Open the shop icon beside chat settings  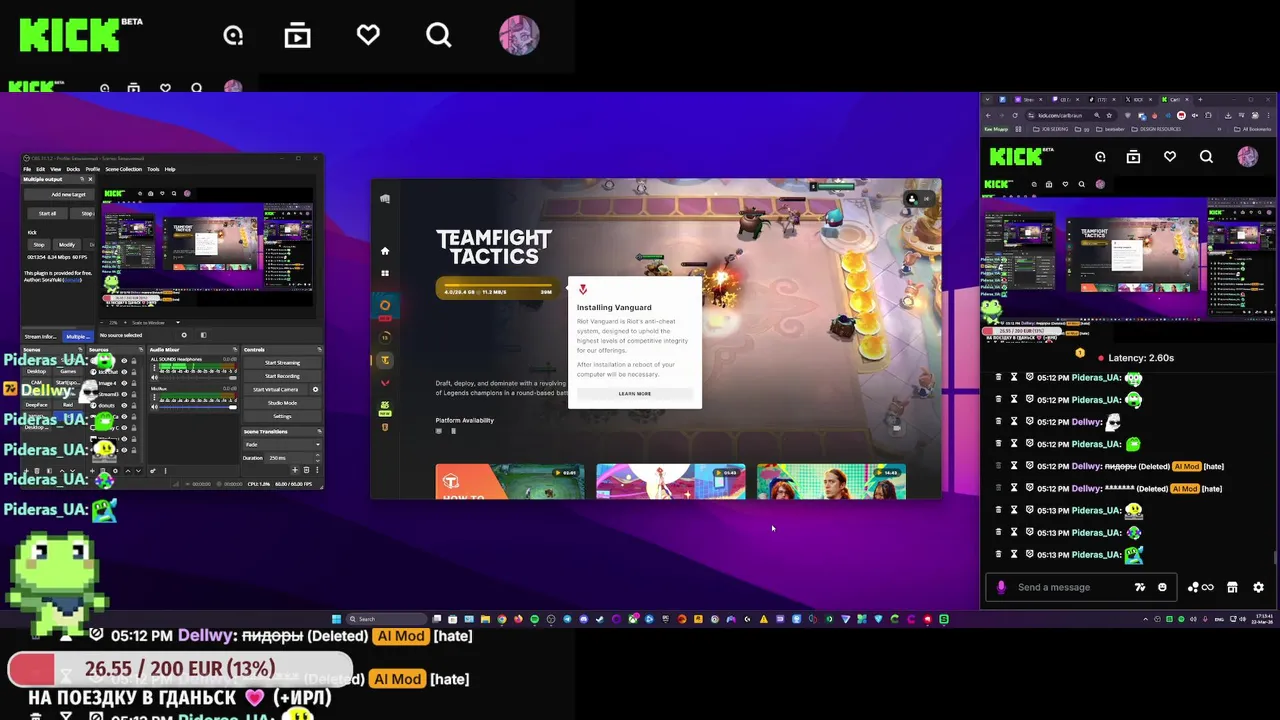(1232, 587)
